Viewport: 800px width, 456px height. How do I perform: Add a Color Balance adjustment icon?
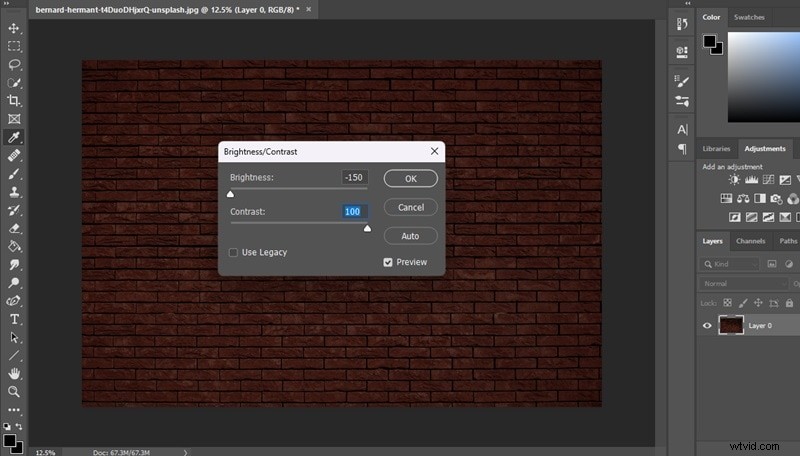(x=743, y=198)
